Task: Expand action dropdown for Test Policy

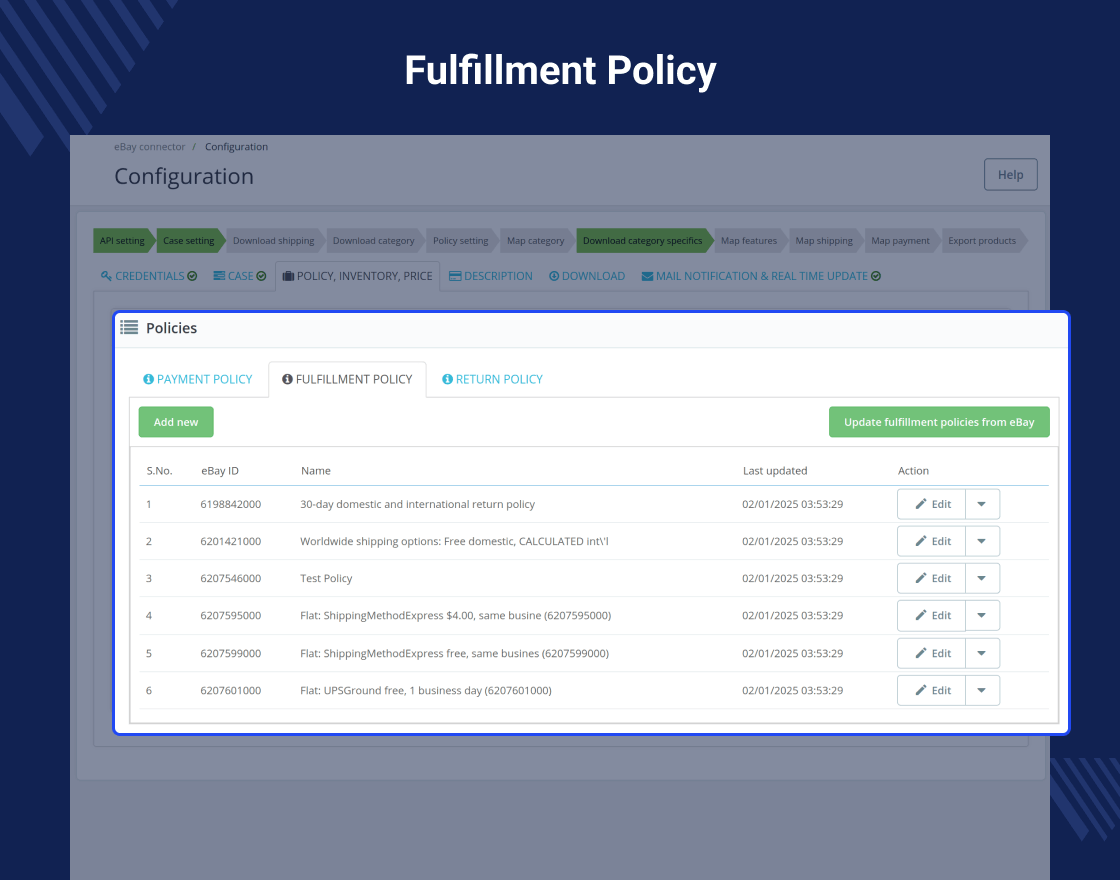Action: pos(982,579)
